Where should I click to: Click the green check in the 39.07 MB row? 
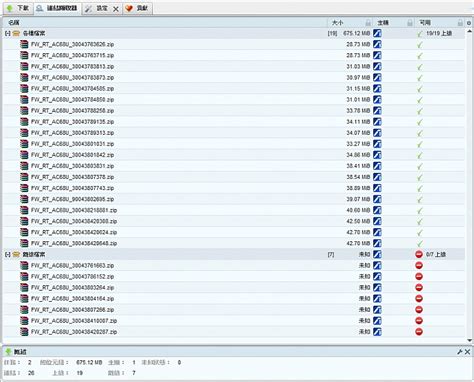[420, 199]
